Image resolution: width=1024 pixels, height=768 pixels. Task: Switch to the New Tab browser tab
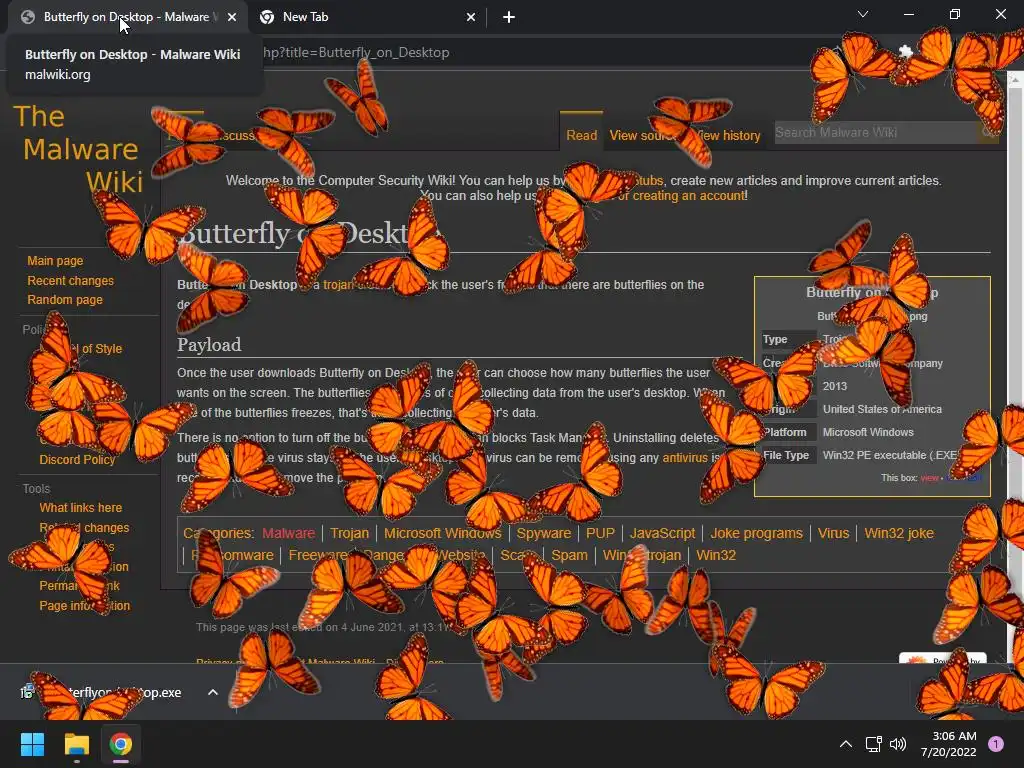pyautogui.click(x=367, y=17)
